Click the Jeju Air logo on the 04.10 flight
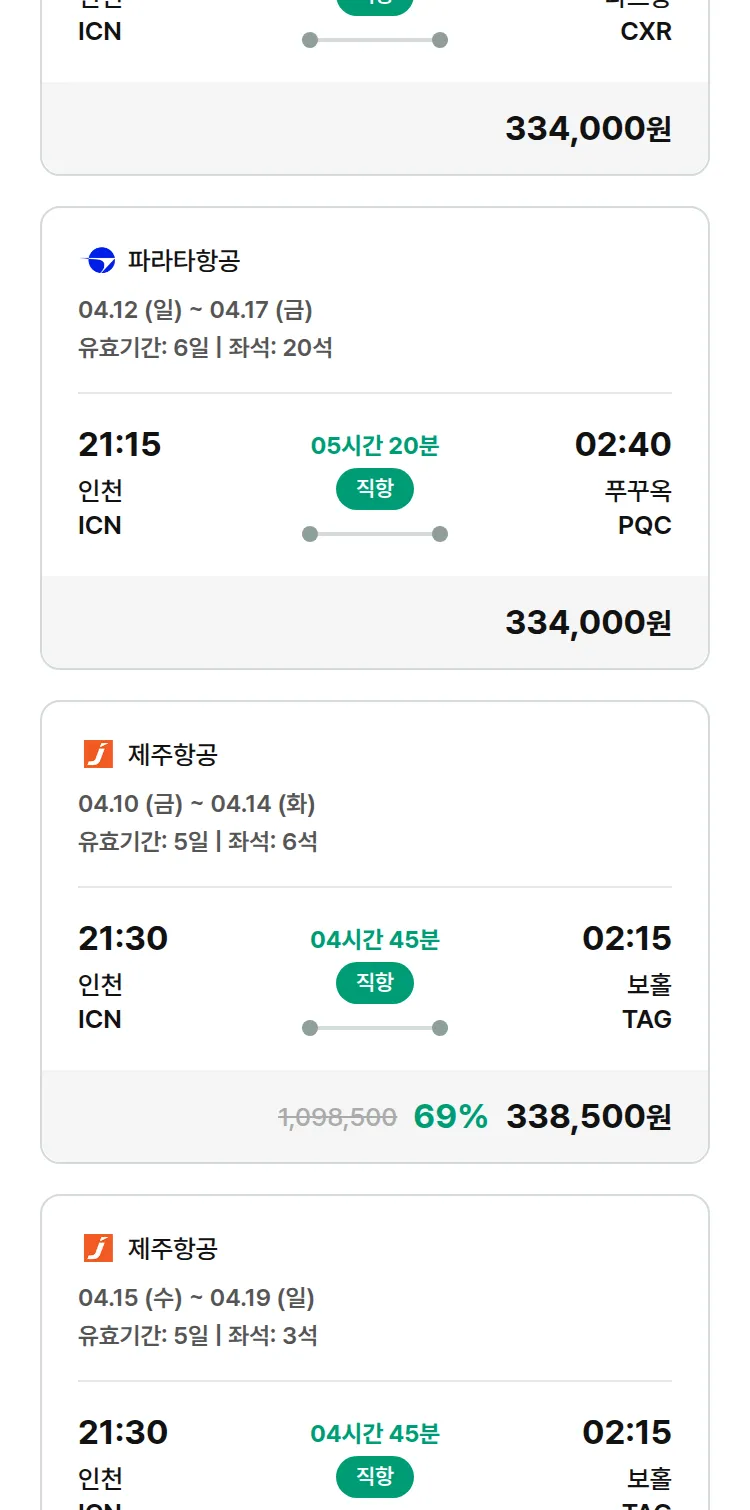This screenshot has height=1510, width=750. tap(98, 754)
